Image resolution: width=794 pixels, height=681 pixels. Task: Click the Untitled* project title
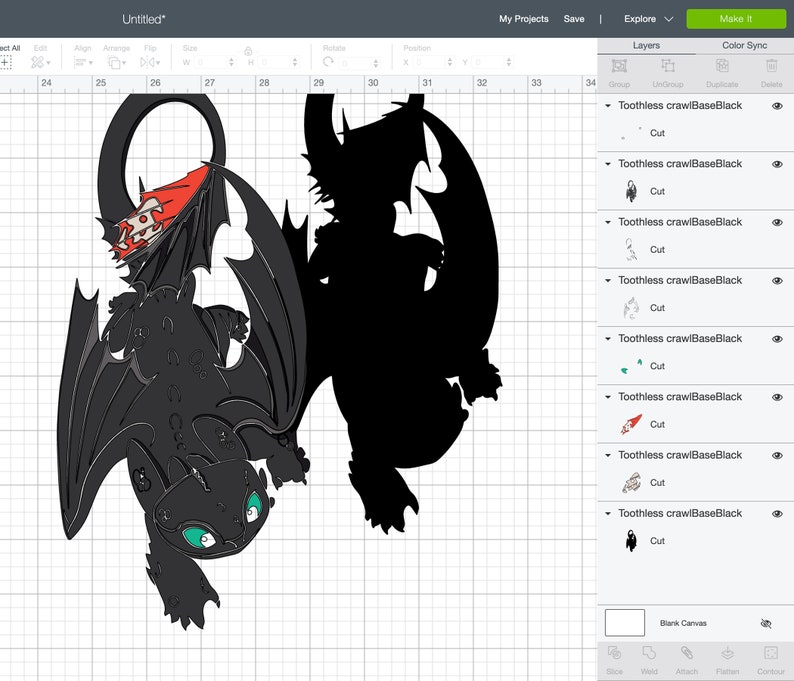pyautogui.click(x=144, y=19)
